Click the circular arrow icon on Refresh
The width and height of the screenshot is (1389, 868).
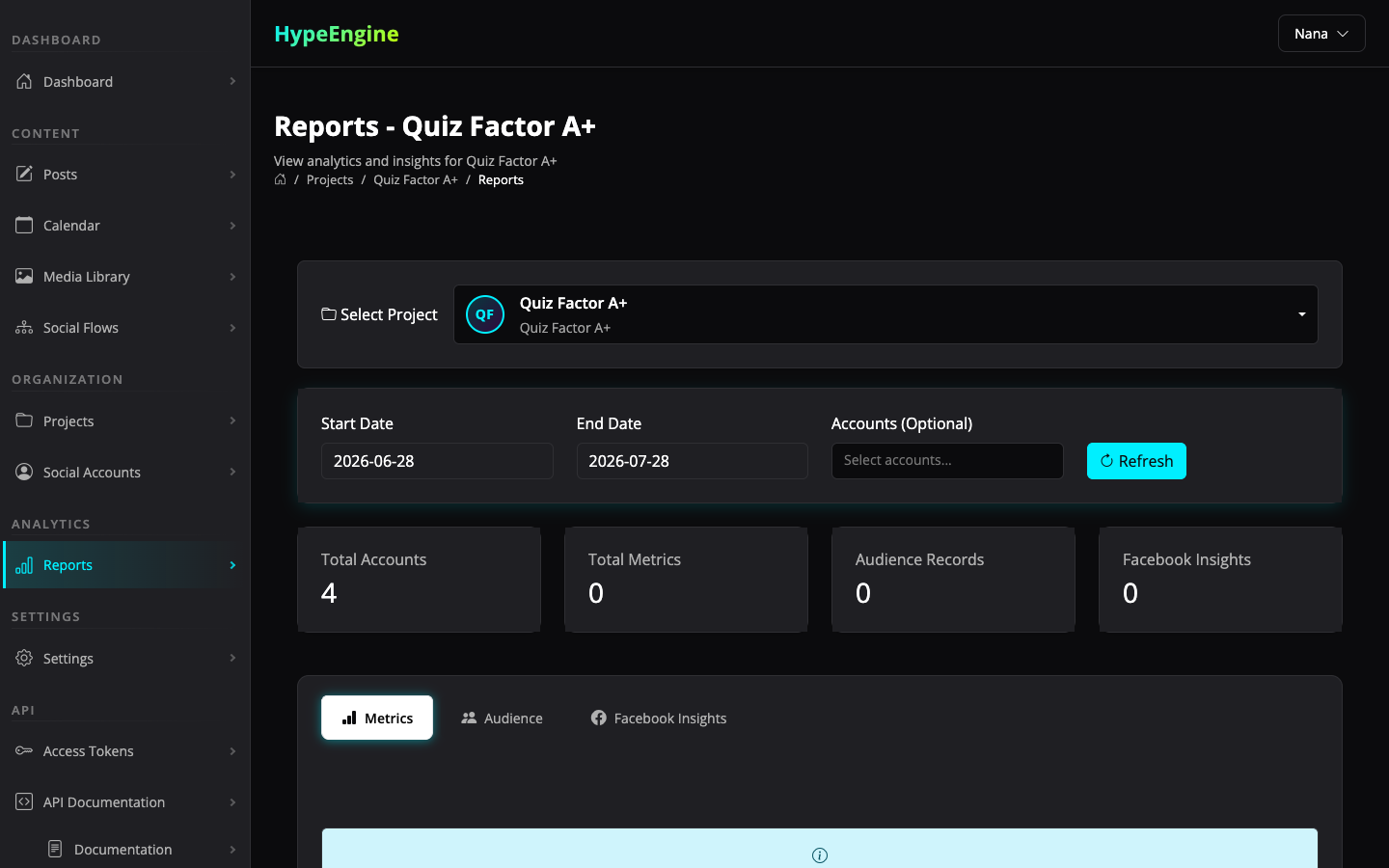[x=1106, y=461]
